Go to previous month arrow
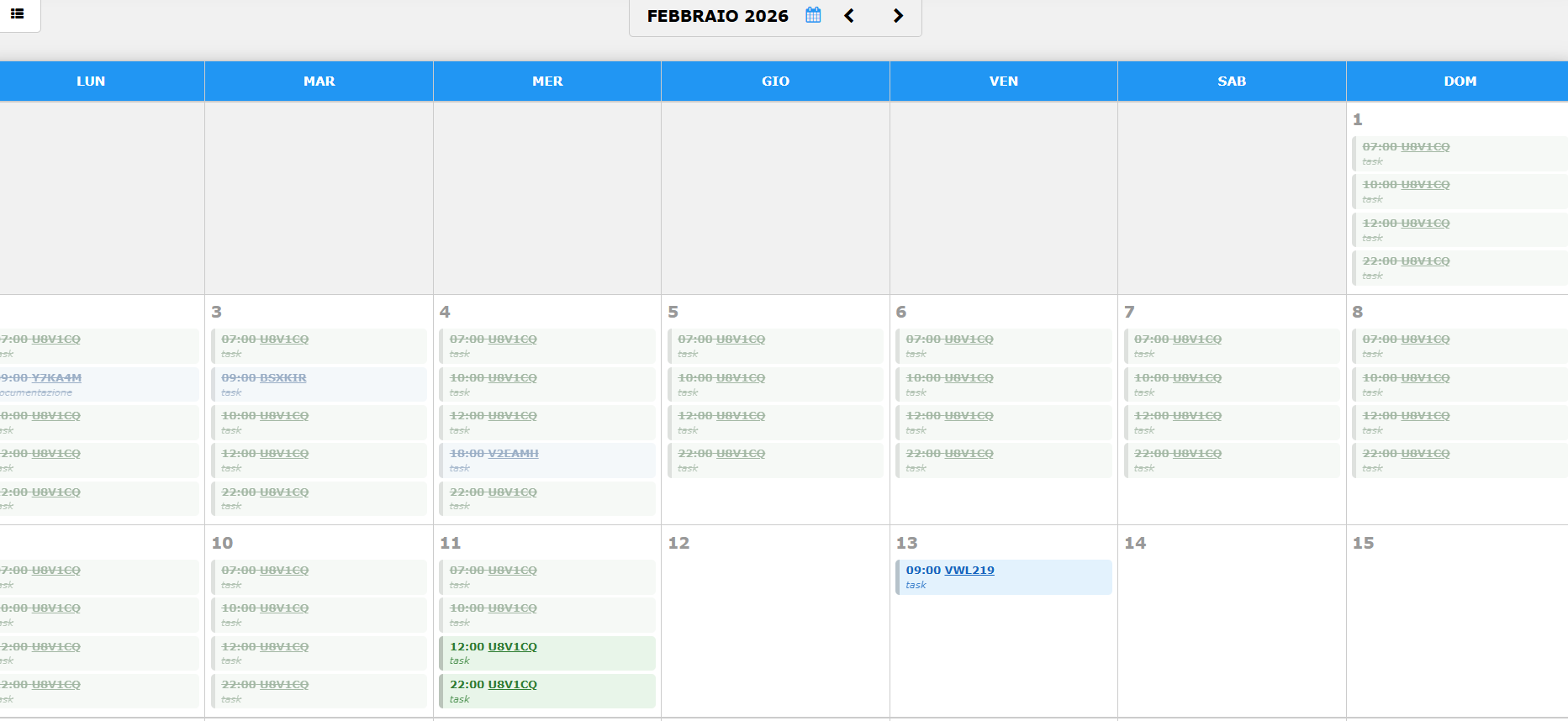Image resolution: width=1568 pixels, height=721 pixels. click(x=849, y=16)
